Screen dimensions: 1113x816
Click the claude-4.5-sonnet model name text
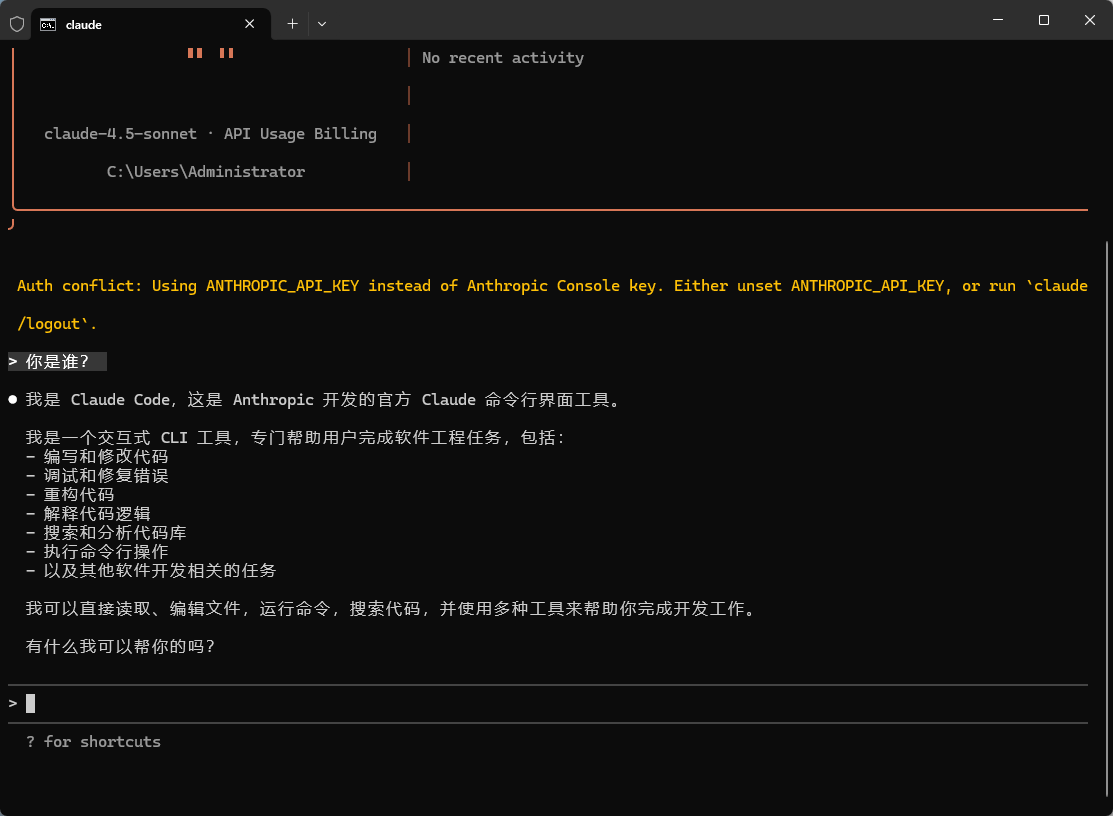point(120,133)
